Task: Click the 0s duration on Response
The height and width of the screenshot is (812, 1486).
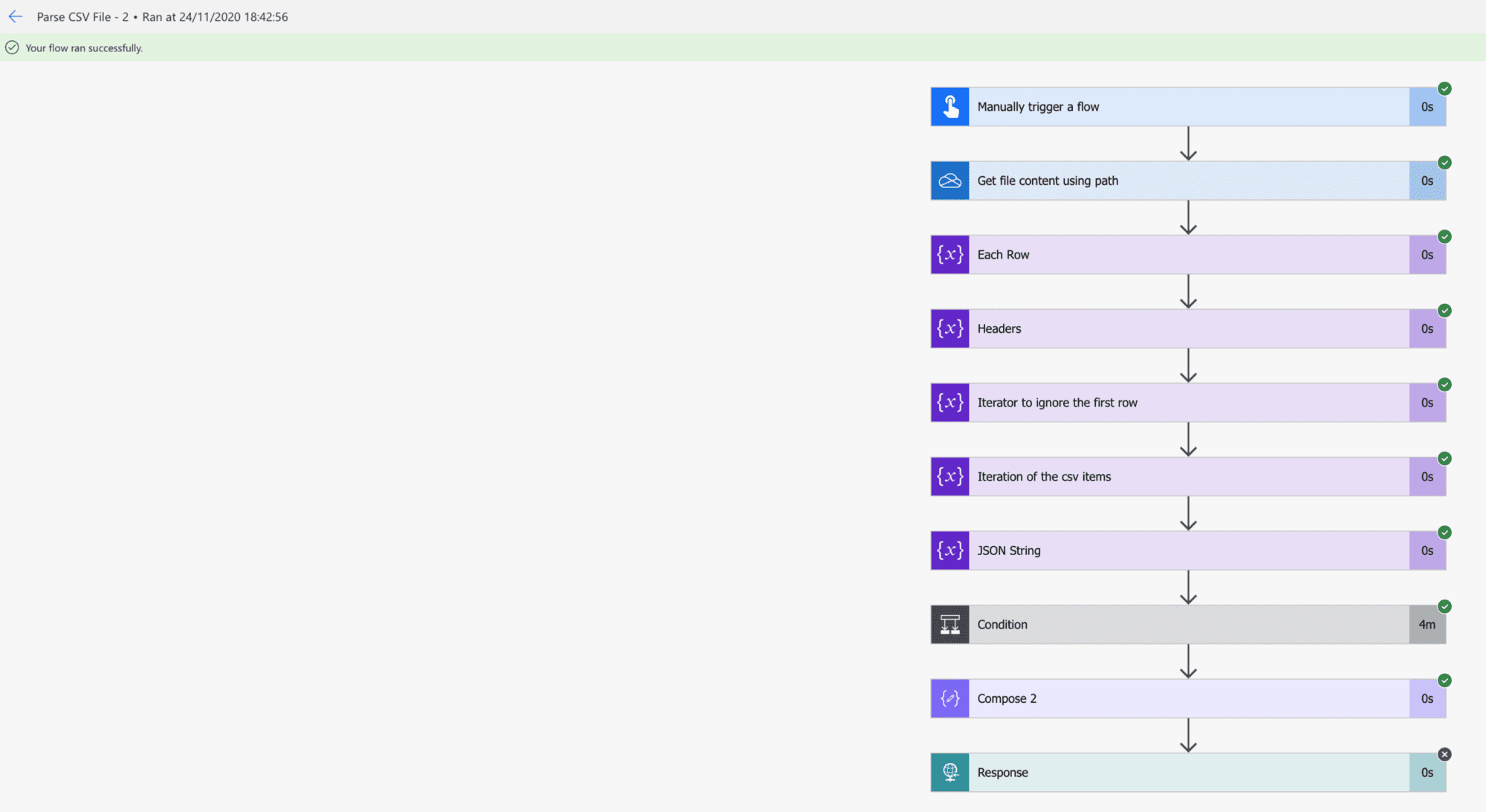Action: (1427, 773)
